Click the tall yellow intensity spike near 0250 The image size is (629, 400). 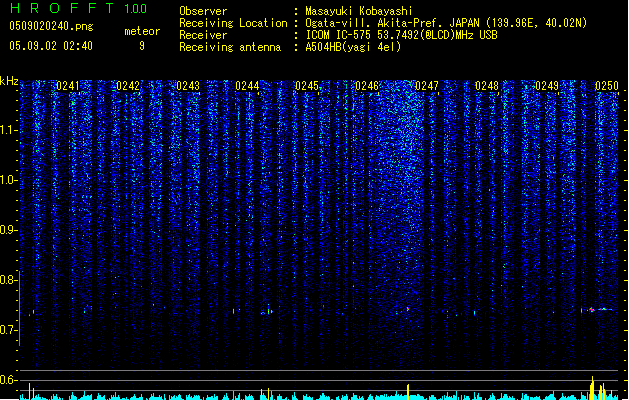point(592,388)
